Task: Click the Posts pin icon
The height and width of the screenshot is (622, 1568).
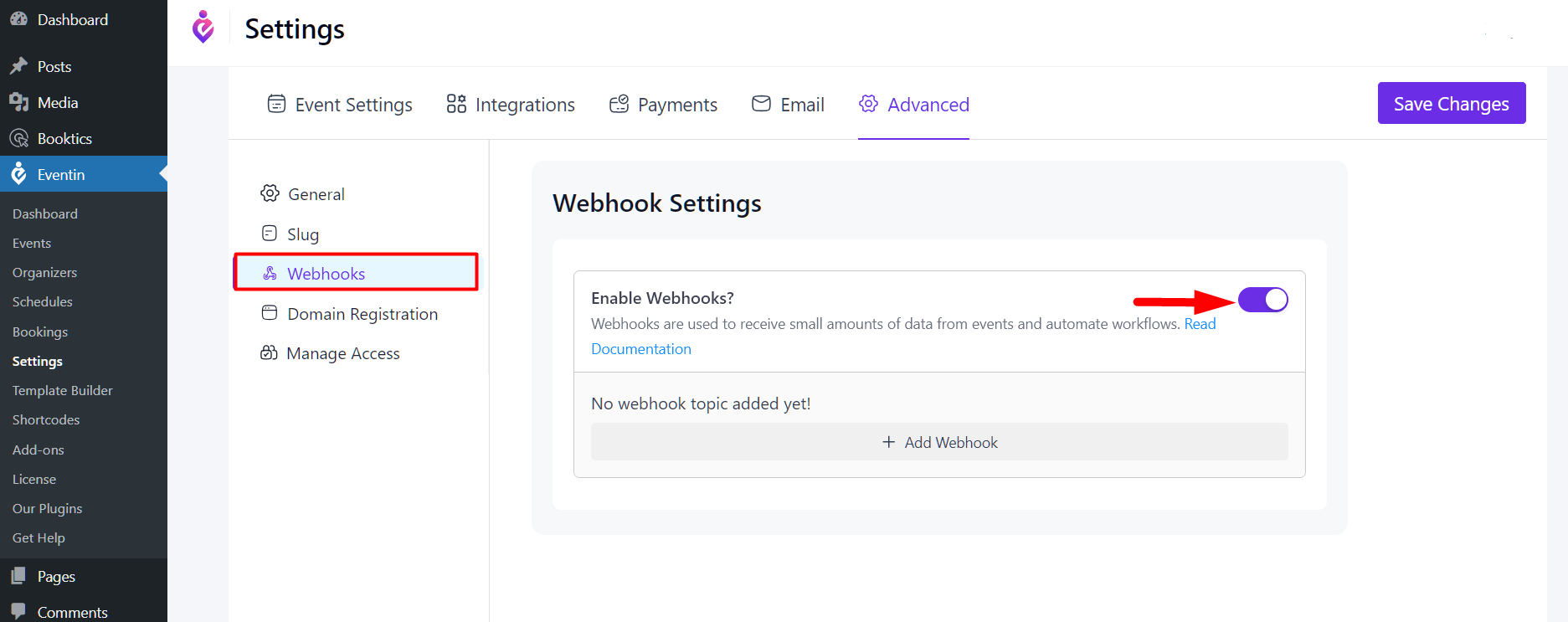Action: (x=18, y=65)
